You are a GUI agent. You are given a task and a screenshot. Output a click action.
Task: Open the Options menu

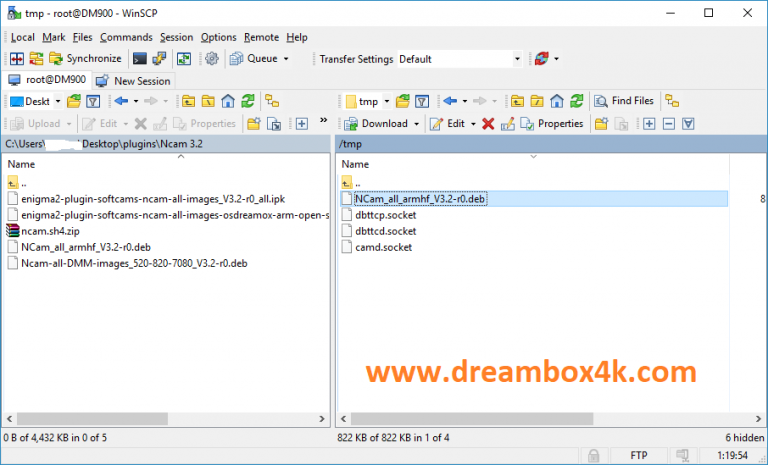218,37
